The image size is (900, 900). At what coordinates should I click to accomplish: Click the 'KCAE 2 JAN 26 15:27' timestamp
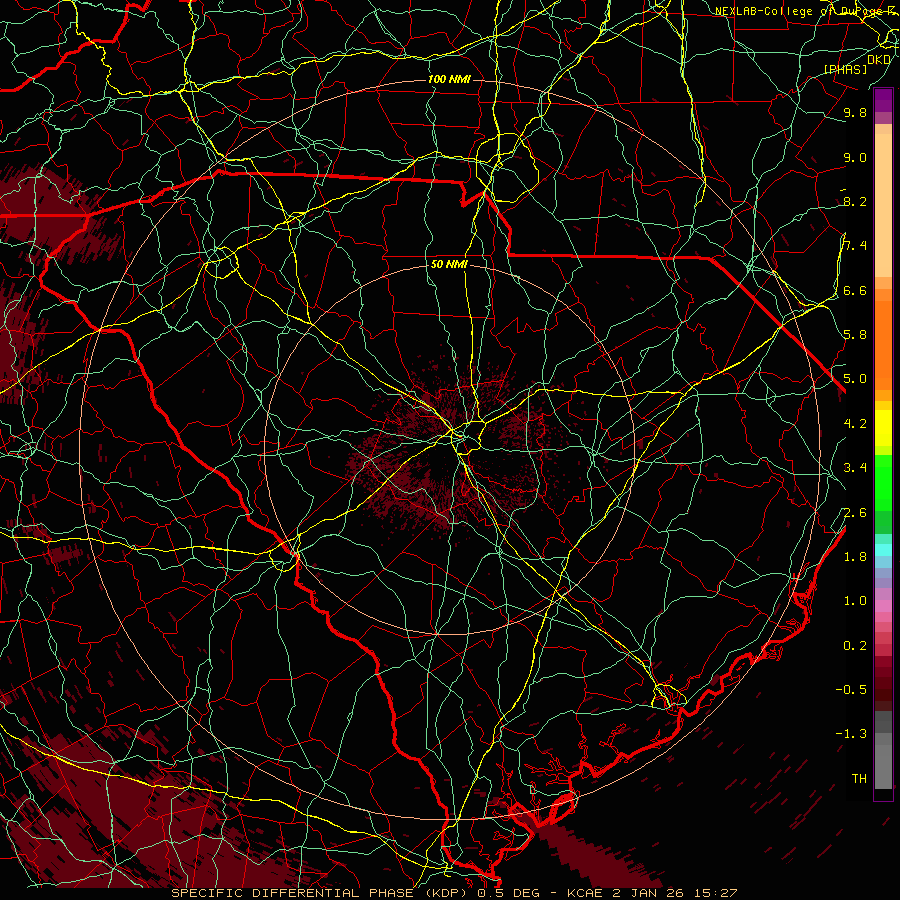[652, 893]
